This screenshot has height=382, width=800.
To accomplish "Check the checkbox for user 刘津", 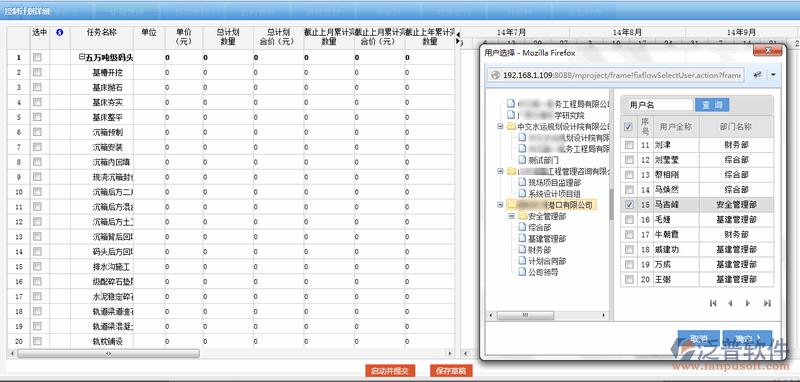I will pos(629,145).
